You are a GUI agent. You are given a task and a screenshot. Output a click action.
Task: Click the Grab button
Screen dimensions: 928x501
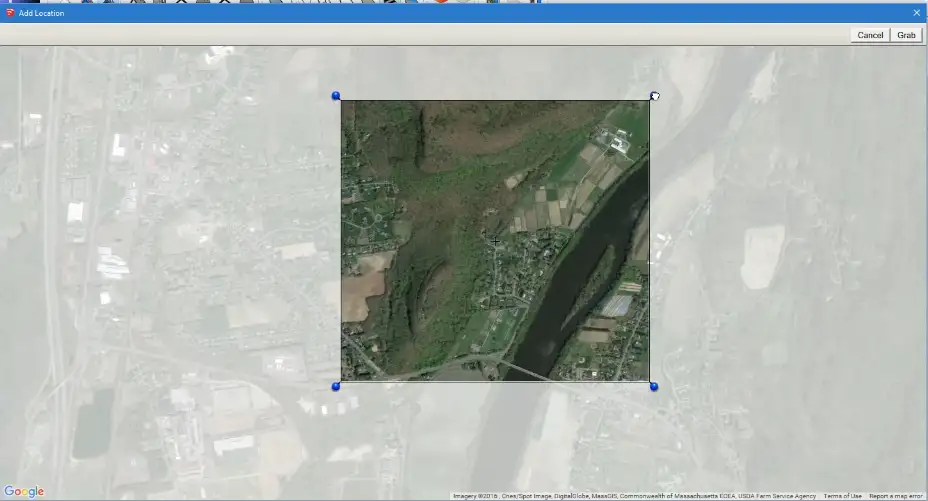906,35
